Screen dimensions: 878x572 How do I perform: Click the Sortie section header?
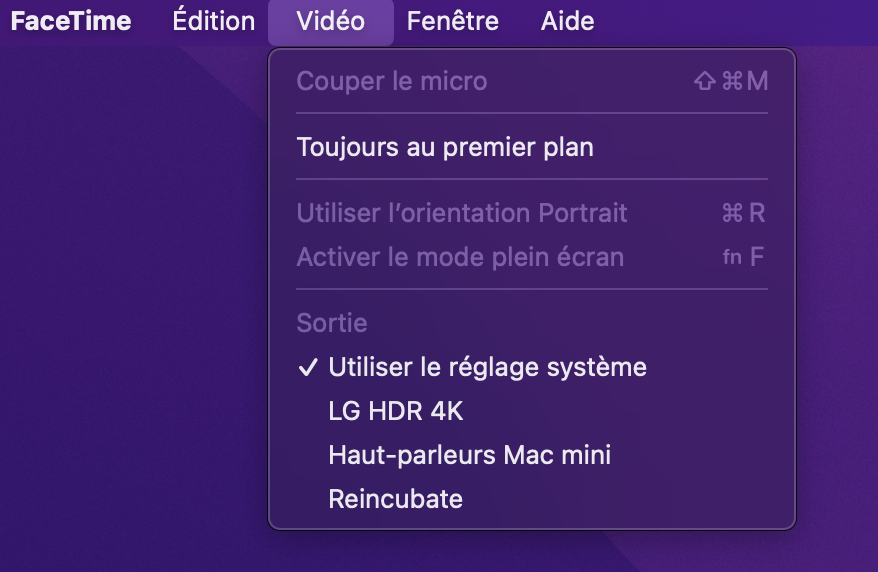(332, 324)
